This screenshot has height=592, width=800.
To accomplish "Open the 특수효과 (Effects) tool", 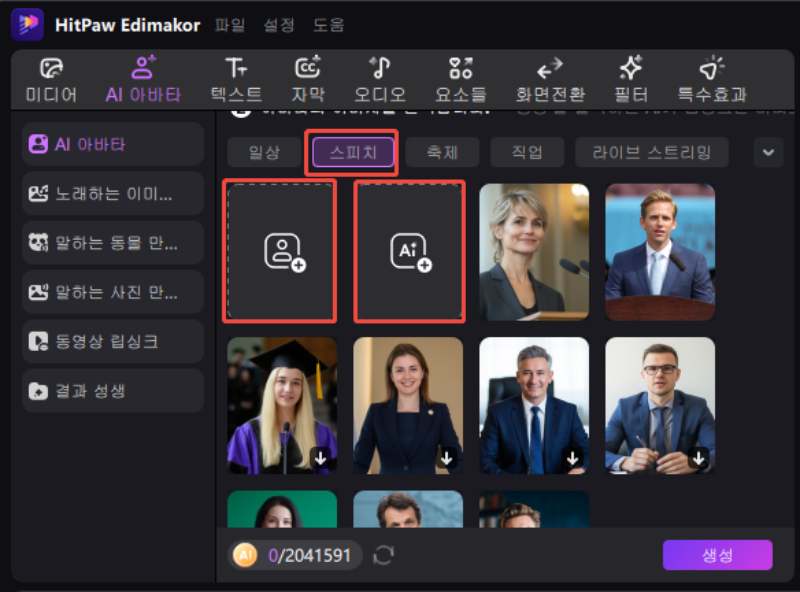I will pyautogui.click(x=712, y=80).
